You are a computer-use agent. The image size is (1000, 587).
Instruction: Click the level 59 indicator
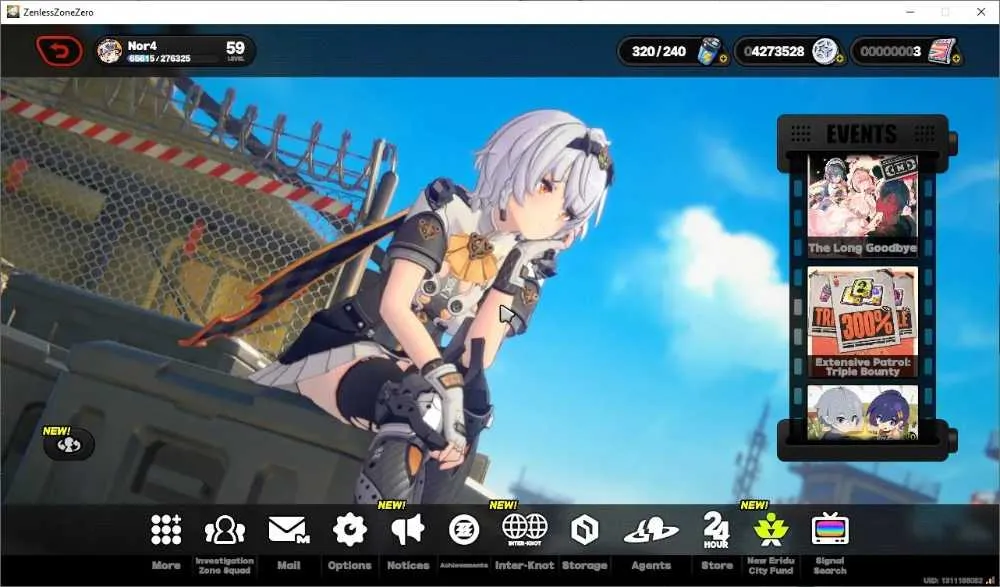pos(235,50)
